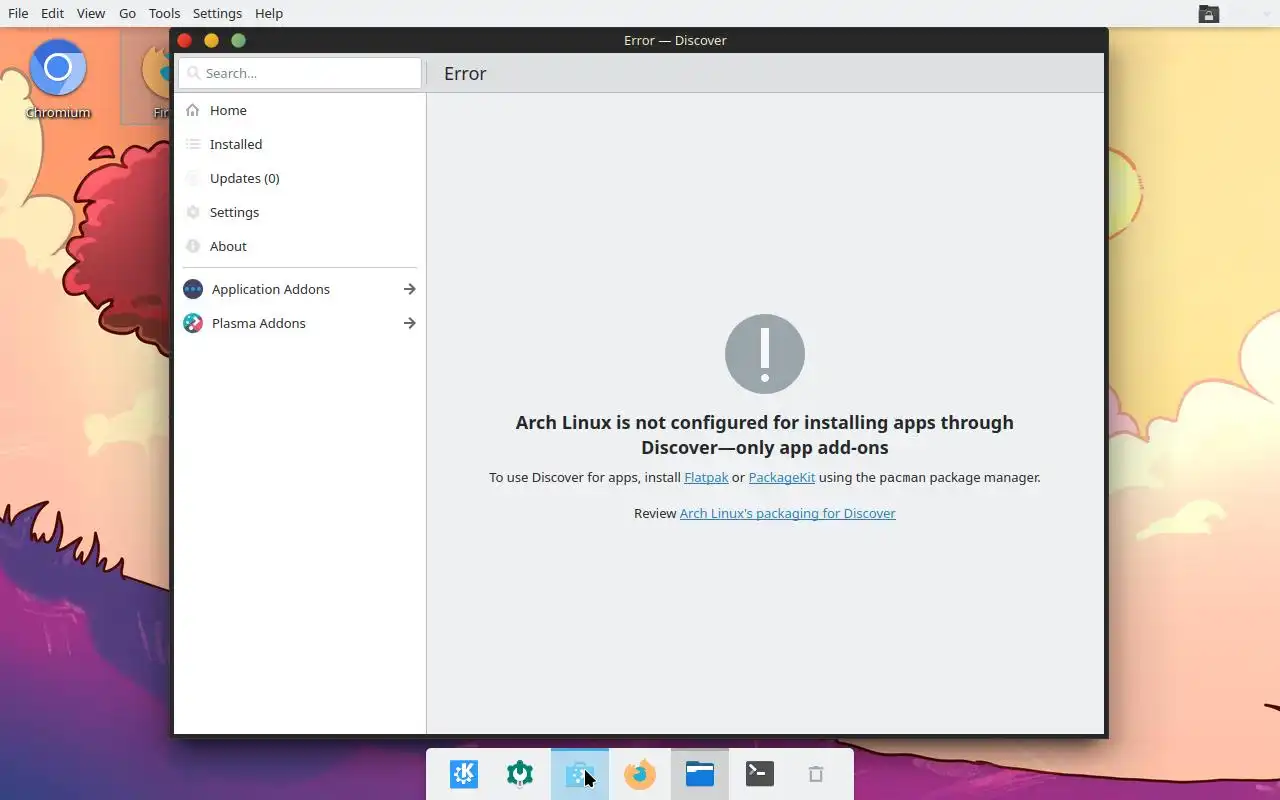The image size is (1280, 800).
Task: Open Arch Linux's packaging for Discover link
Action: point(788,513)
